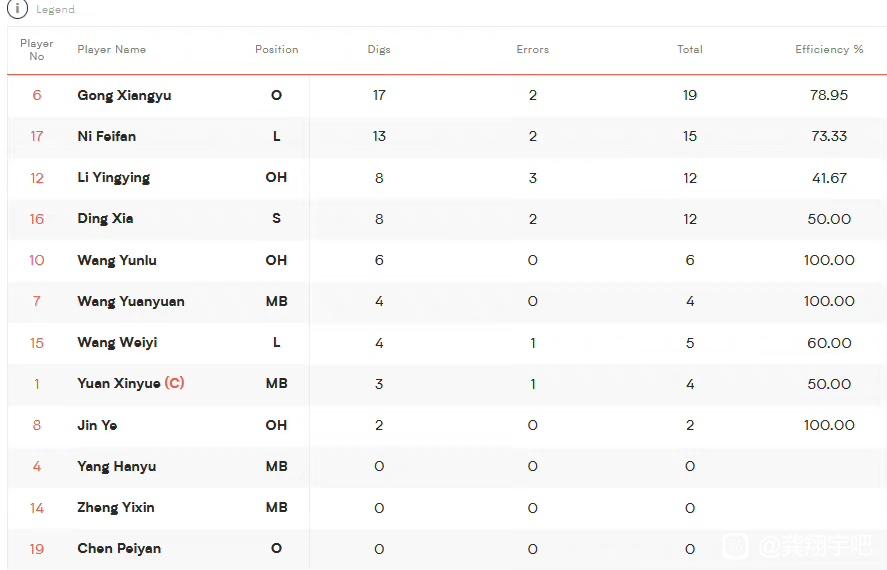The height and width of the screenshot is (570, 887).
Task: Open Li Yingying player profile
Action: (x=113, y=178)
